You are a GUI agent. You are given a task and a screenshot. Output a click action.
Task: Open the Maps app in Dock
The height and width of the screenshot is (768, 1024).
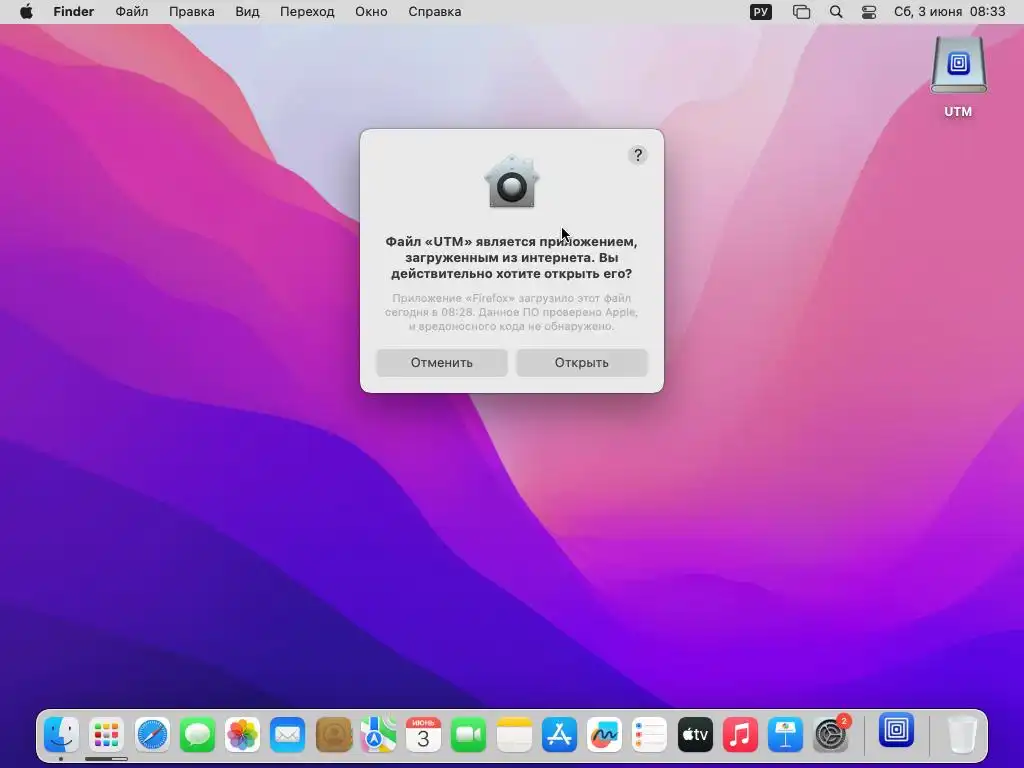tap(378, 735)
